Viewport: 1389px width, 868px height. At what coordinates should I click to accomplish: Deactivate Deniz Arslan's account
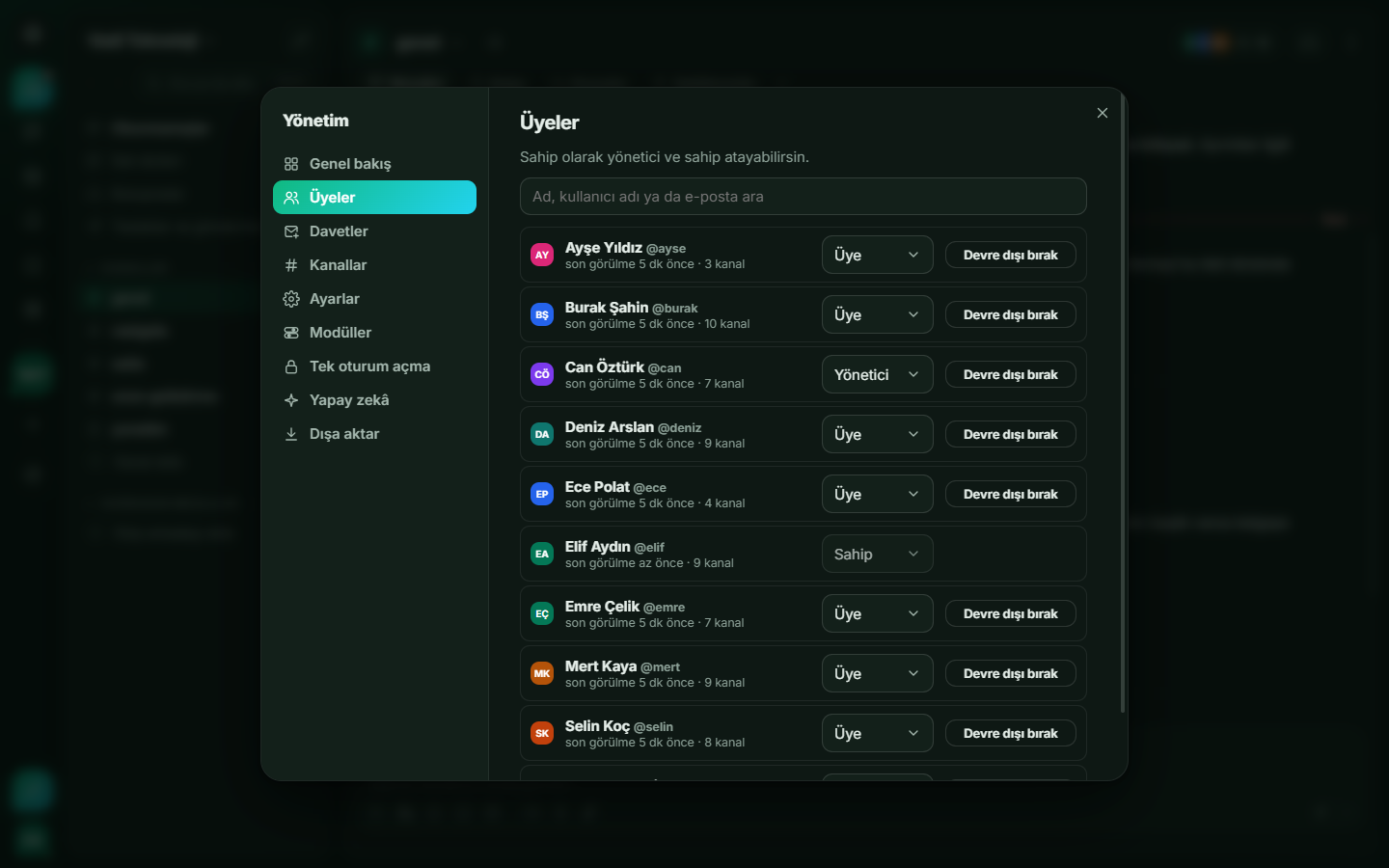click(x=1011, y=434)
